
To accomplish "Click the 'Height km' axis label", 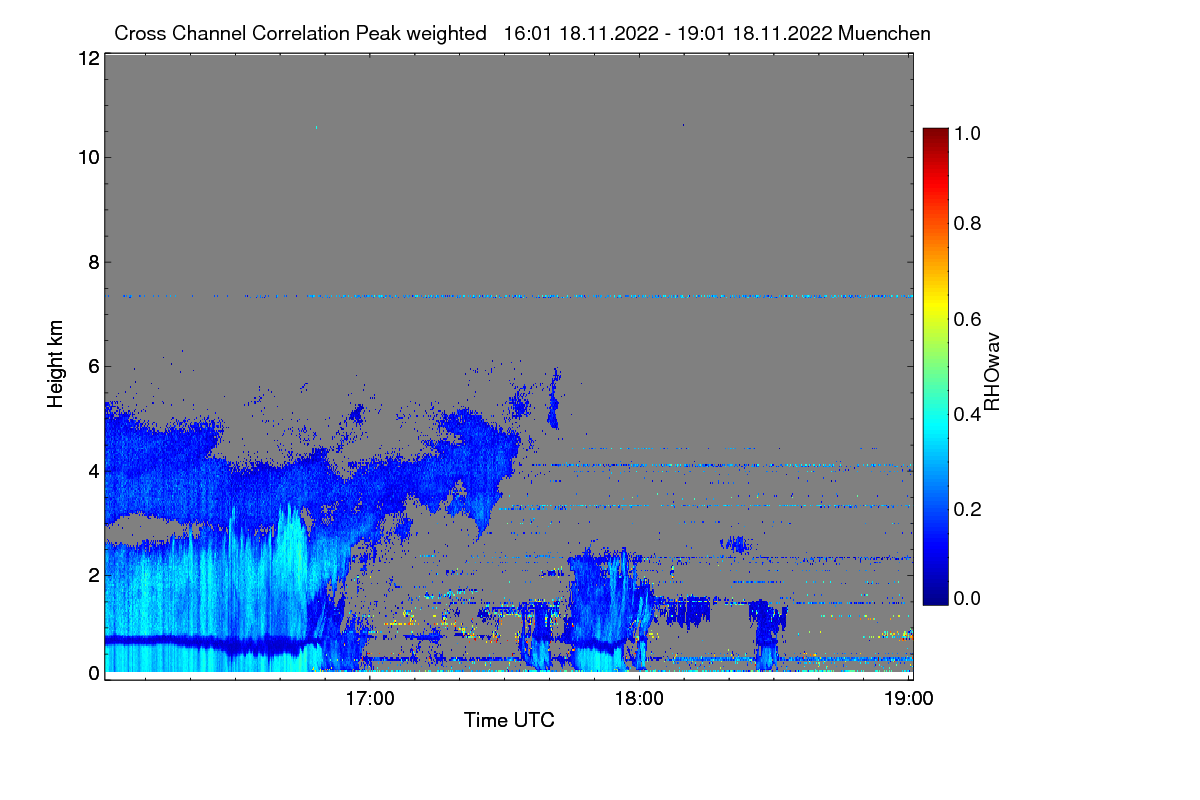I will coord(55,364).
